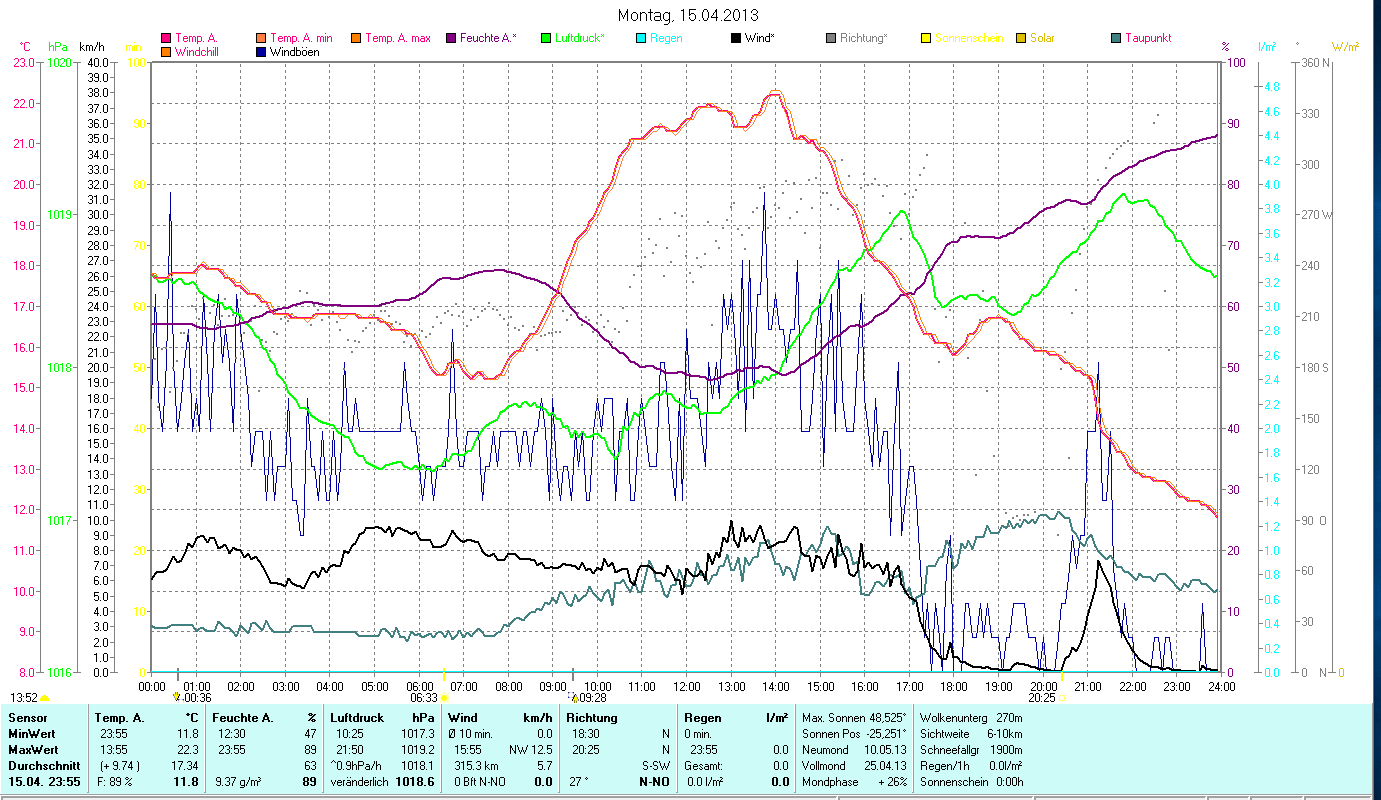Click the Regen column header in table
This screenshot has height=800, width=1381.
coord(705,718)
